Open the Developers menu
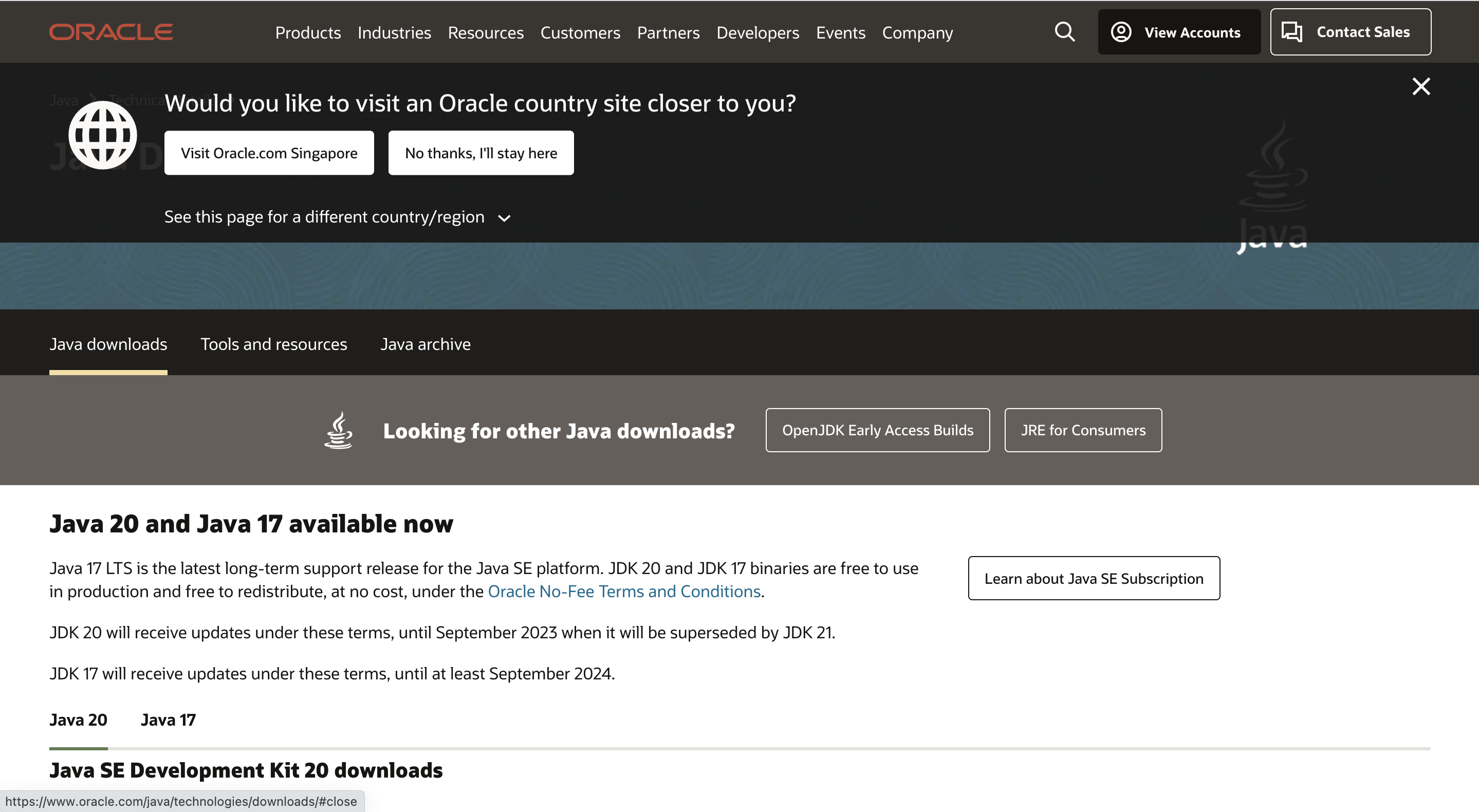This screenshot has height=812, width=1479. (x=757, y=33)
